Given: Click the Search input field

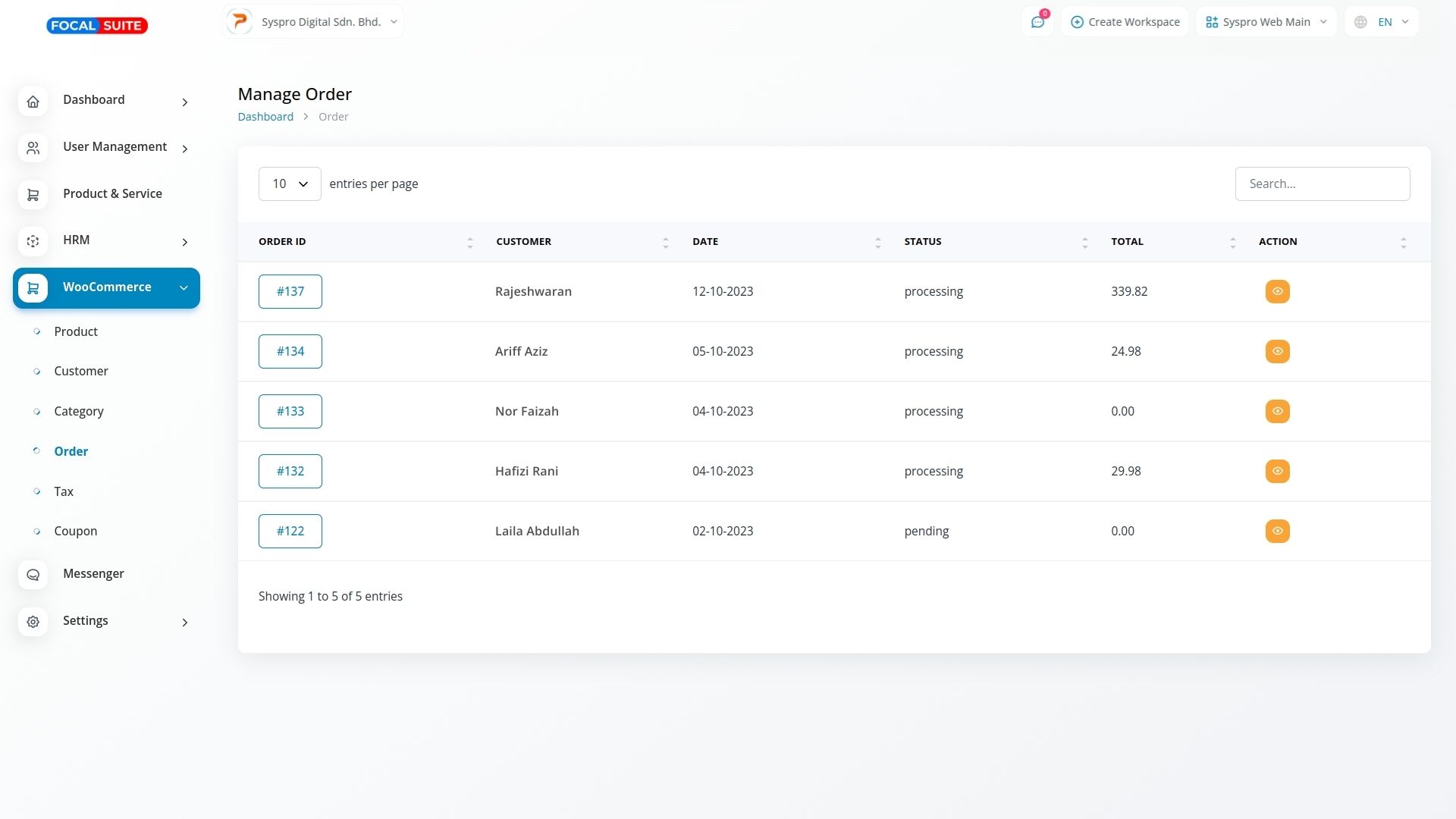Looking at the screenshot, I should pos(1322,184).
